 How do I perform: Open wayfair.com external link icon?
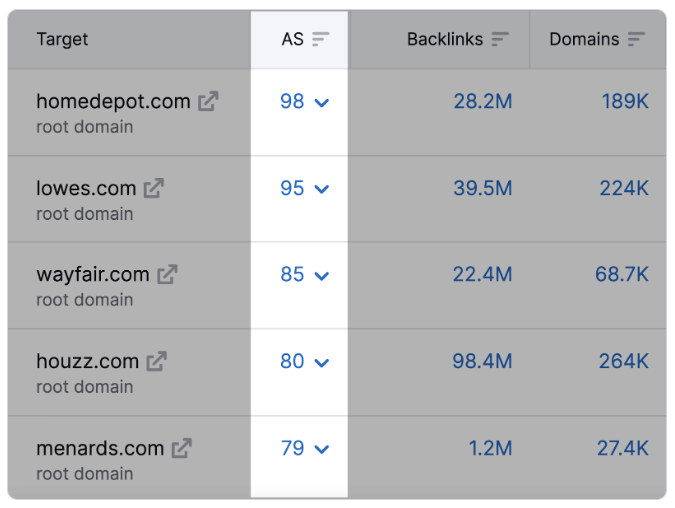pyautogui.click(x=167, y=274)
